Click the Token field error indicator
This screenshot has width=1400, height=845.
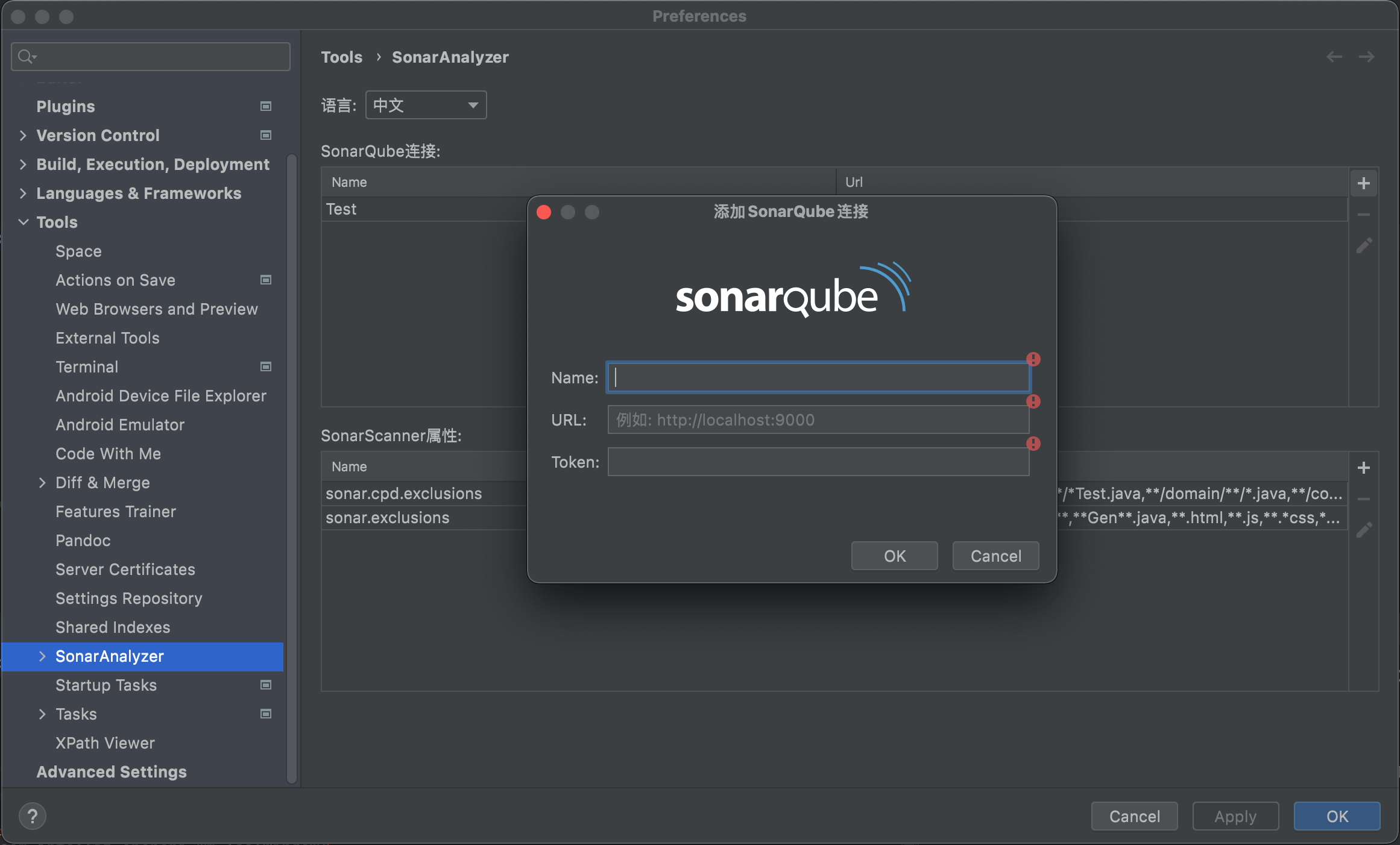[1033, 444]
